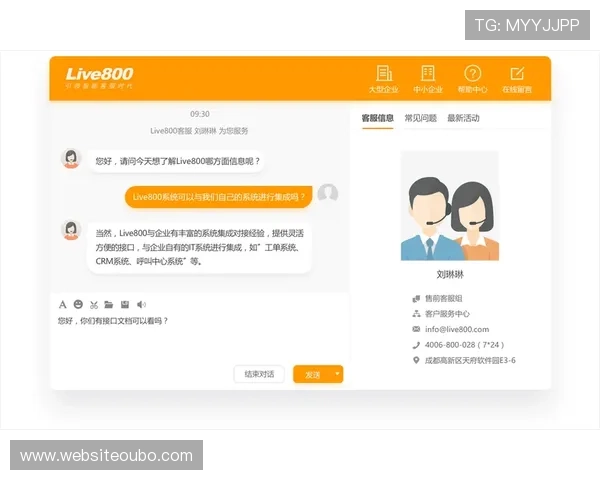Click the agent avatar beside first greeting
Image resolution: width=600 pixels, height=480 pixels.
tap(71, 158)
